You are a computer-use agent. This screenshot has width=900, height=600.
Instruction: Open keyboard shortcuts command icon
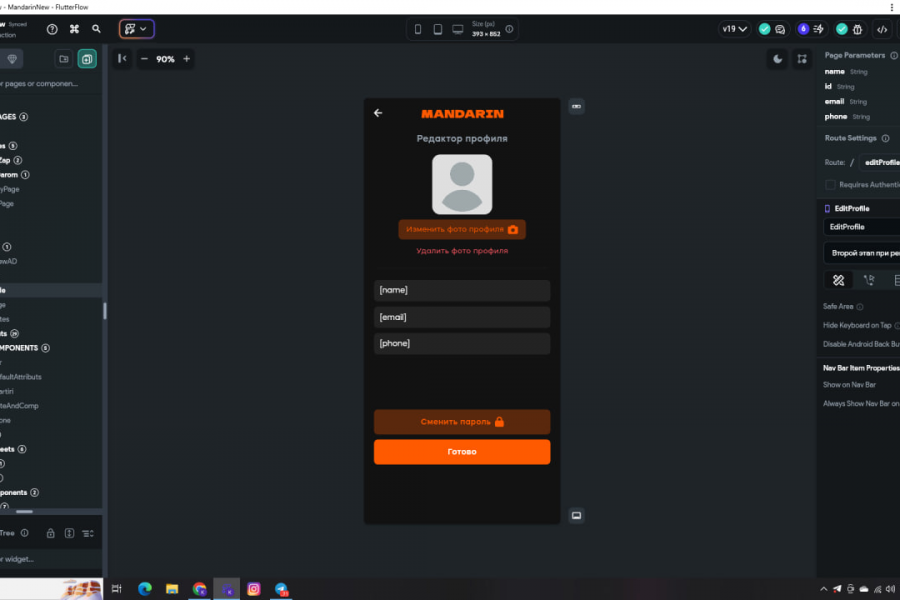[74, 29]
